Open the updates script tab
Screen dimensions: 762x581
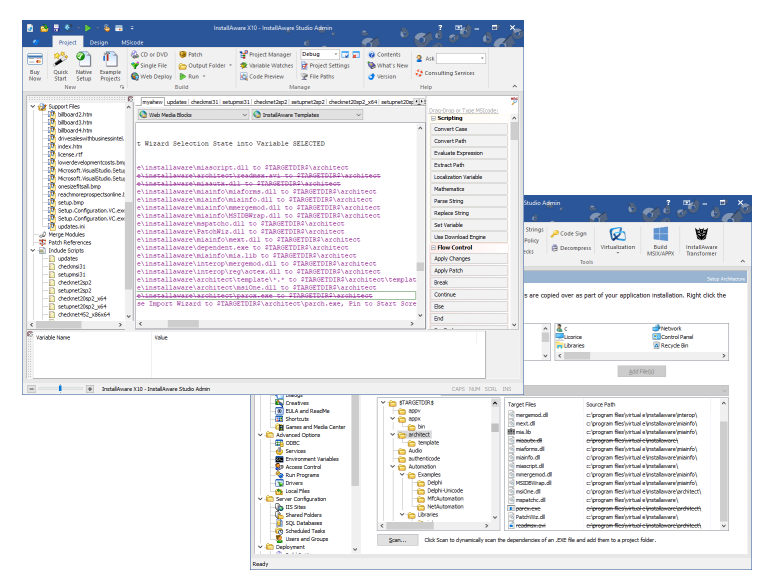pyautogui.click(x=176, y=102)
